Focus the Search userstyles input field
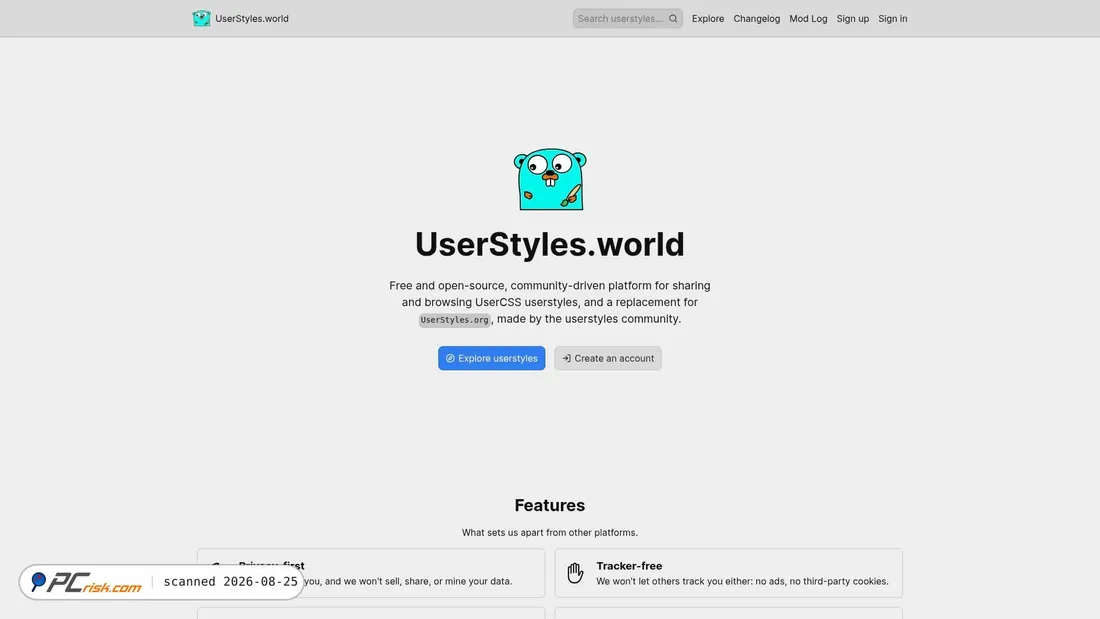 (x=627, y=18)
